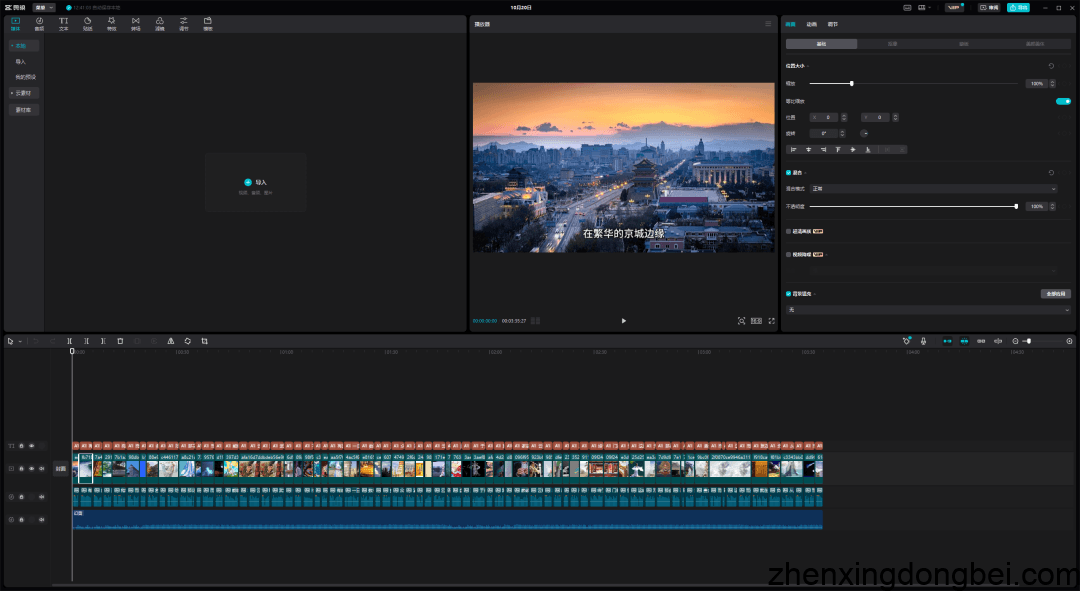The image size is (1080, 591).
Task: Open the 菜单 menu dropdown in title bar
Action: tap(45, 7)
